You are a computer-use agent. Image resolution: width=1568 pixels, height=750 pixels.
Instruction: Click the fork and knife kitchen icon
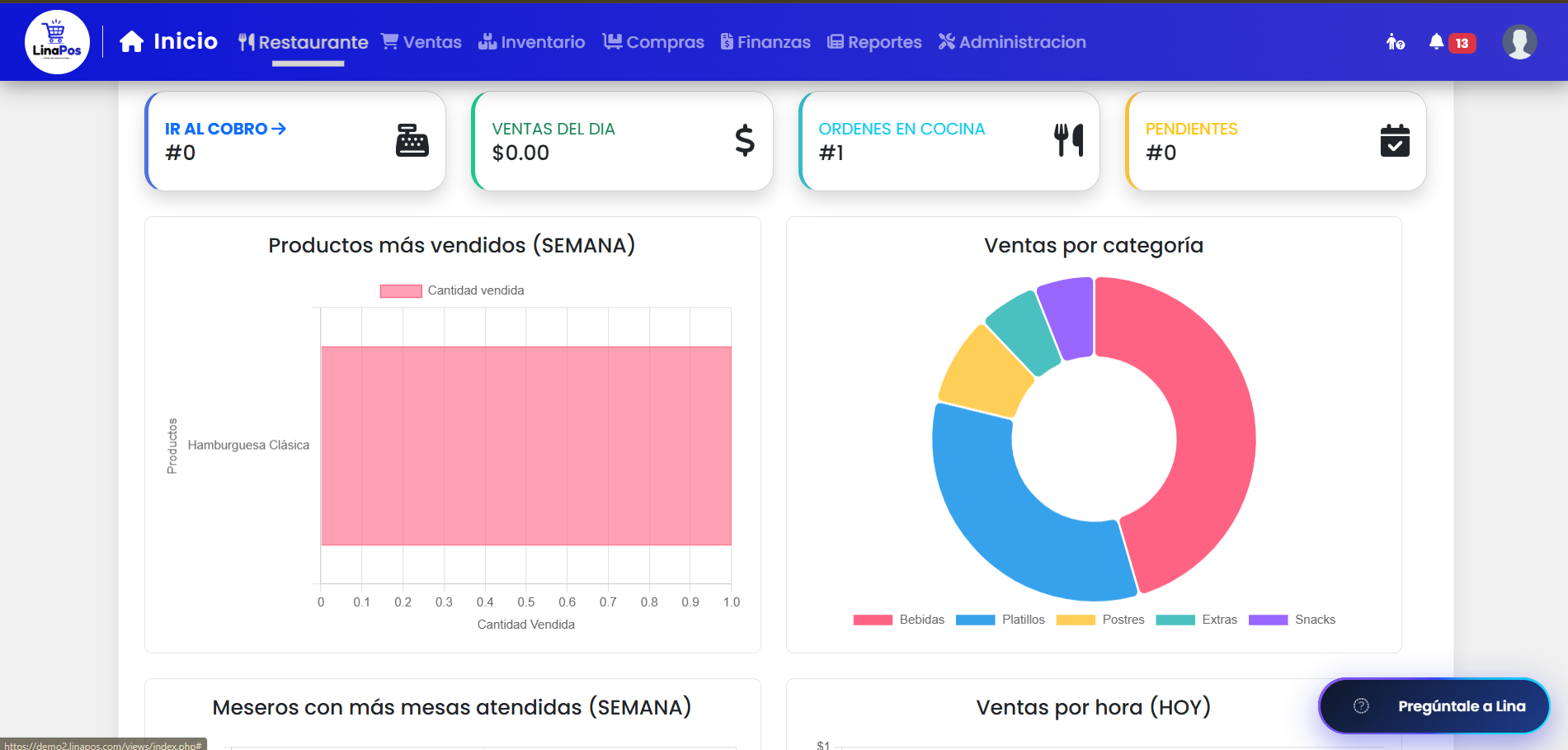coord(1069,140)
